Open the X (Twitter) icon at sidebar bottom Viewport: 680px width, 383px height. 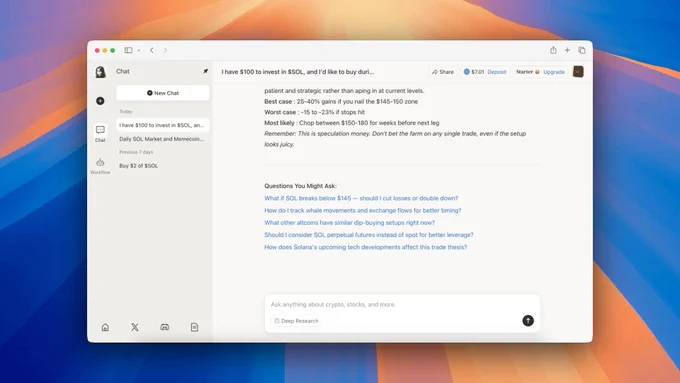click(x=135, y=327)
